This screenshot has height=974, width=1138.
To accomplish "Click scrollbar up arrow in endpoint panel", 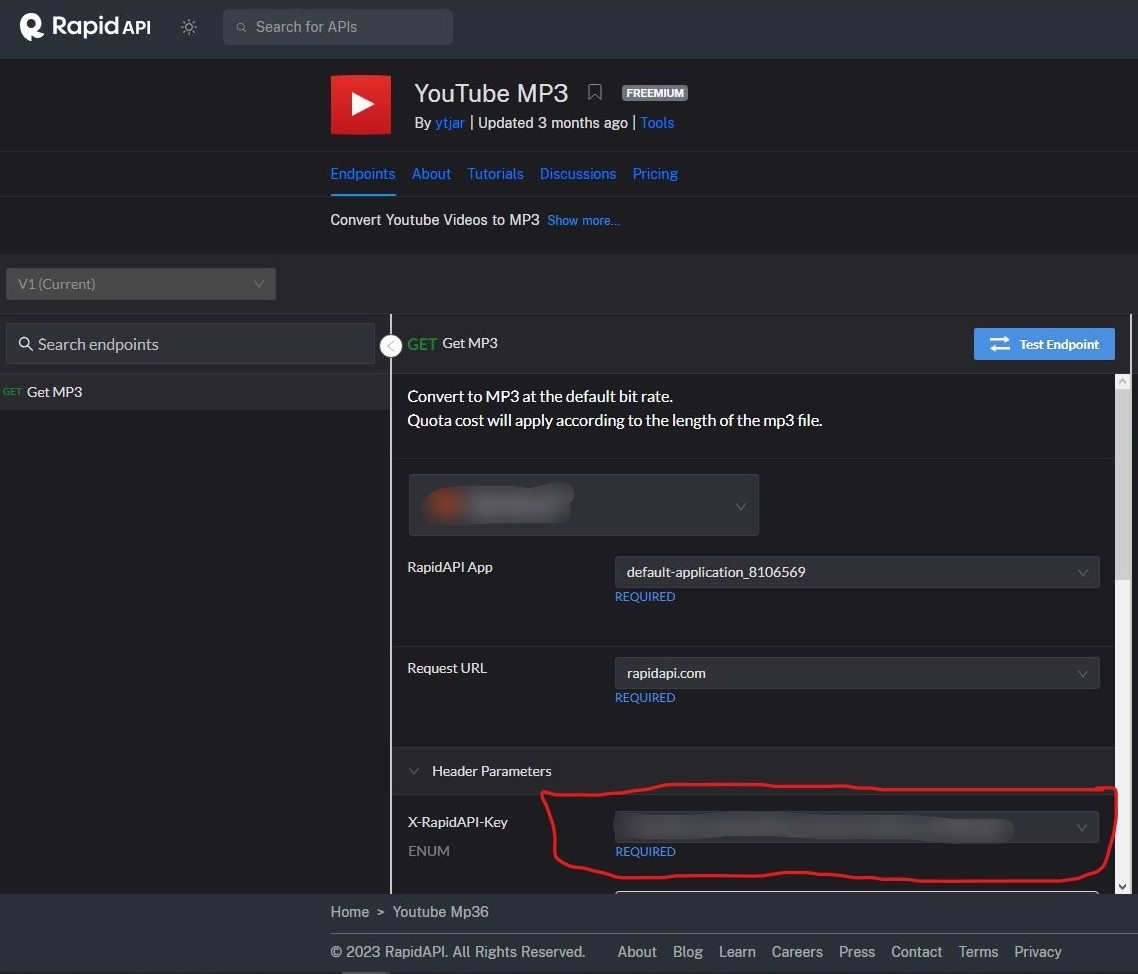I will click(x=1123, y=380).
